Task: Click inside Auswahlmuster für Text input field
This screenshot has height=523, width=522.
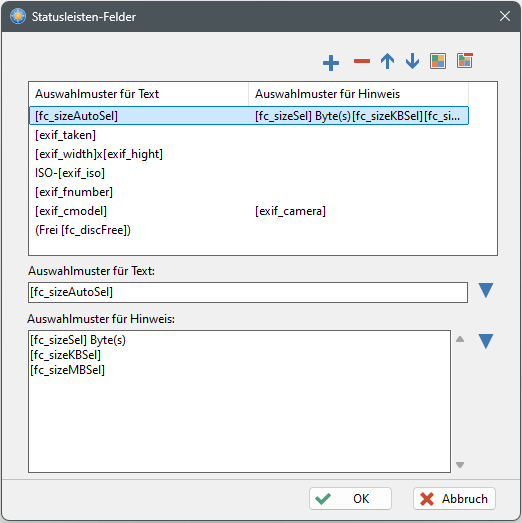Action: 248,293
